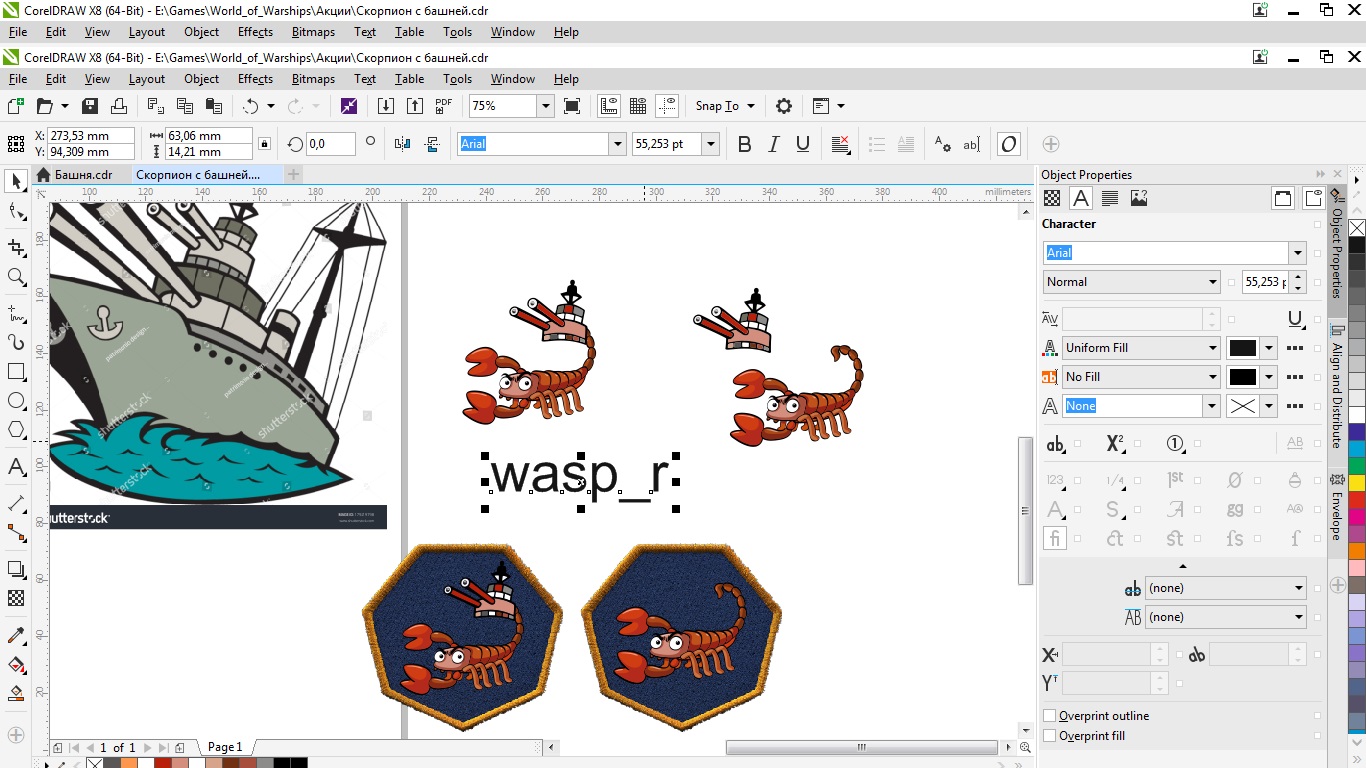Open the zoom level 75% dropdown

pyautogui.click(x=545, y=106)
